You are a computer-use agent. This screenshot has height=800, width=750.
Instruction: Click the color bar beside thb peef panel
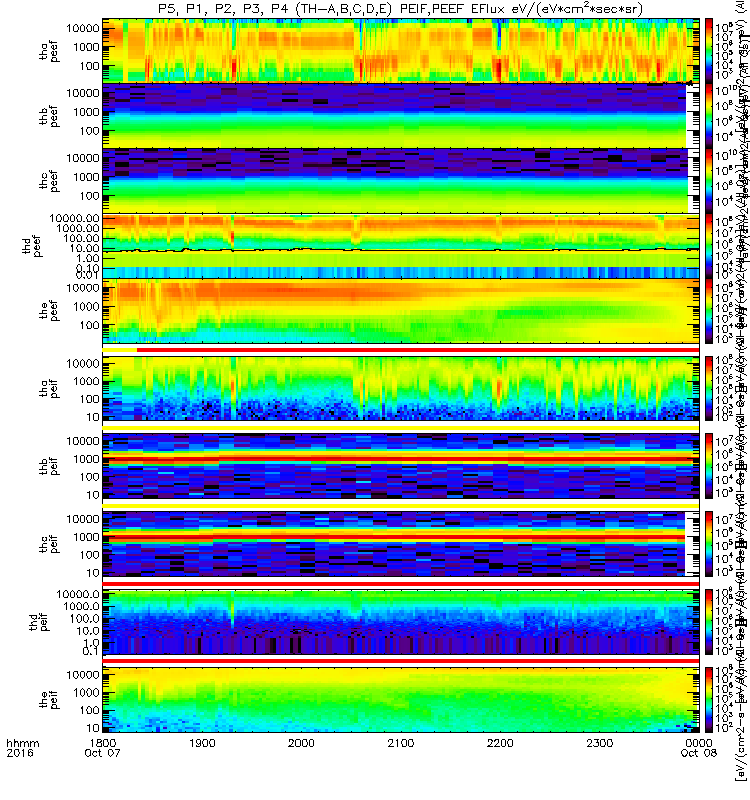pos(709,116)
